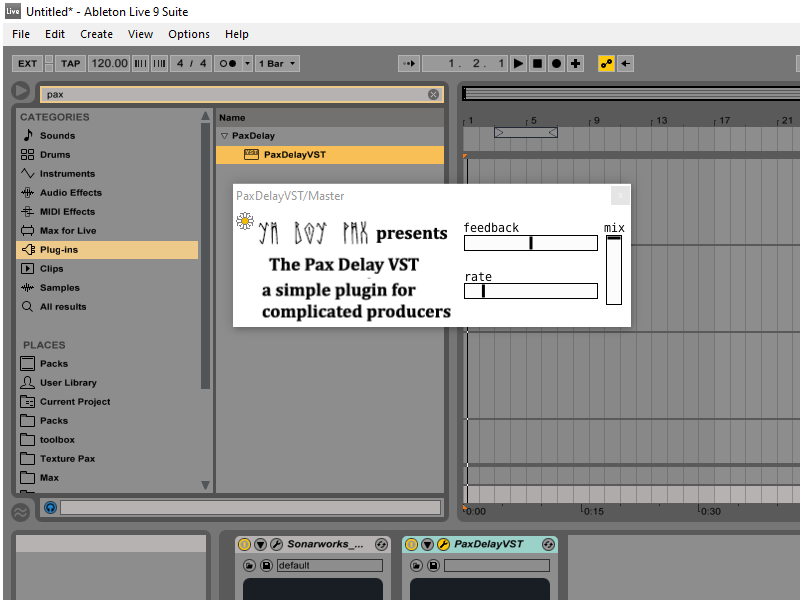This screenshot has width=800, height=600.
Task: Adjust the feedback slider
Action: (531, 243)
